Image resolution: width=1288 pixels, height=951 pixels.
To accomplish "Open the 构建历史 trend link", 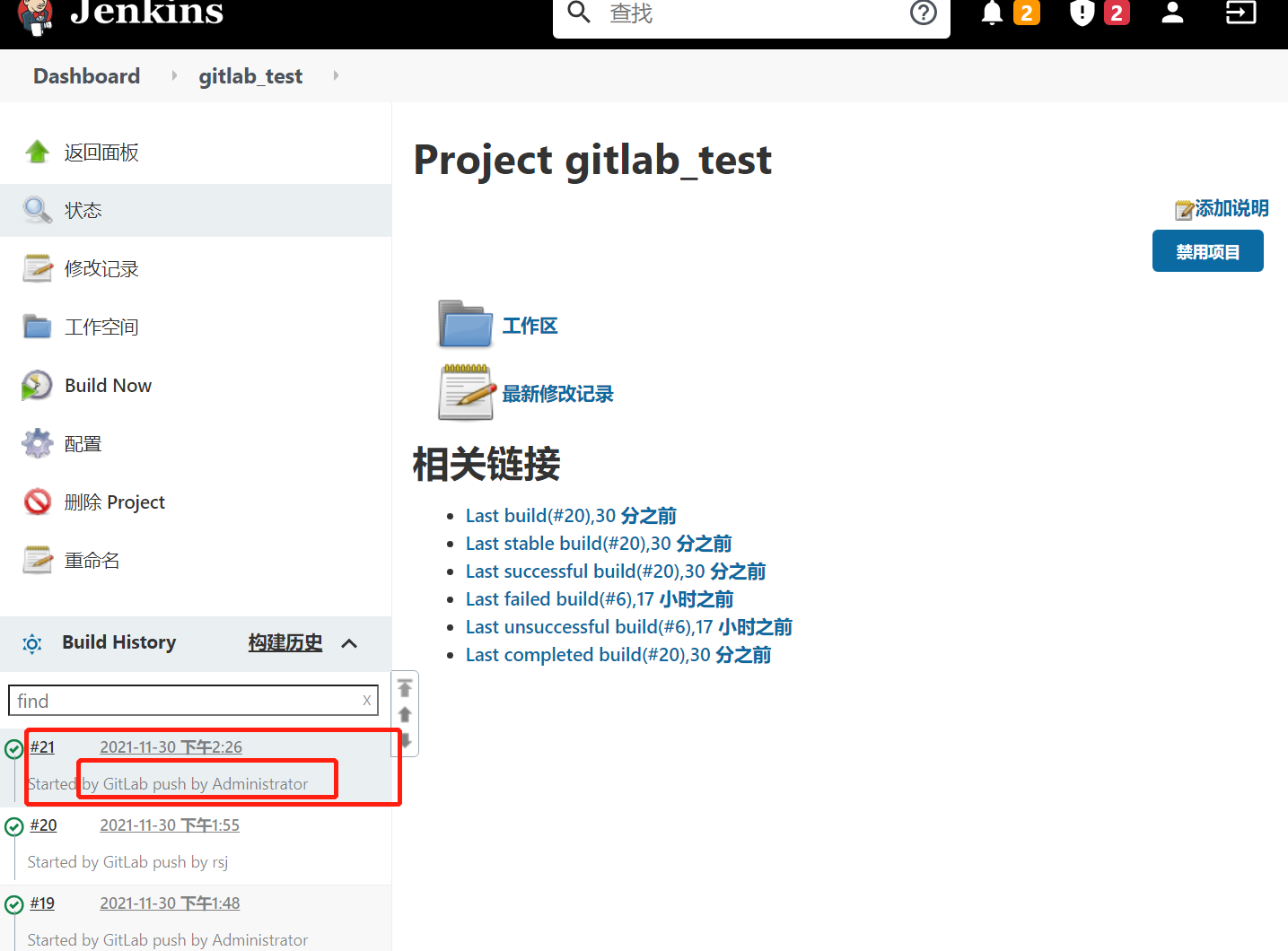I will pyautogui.click(x=285, y=642).
